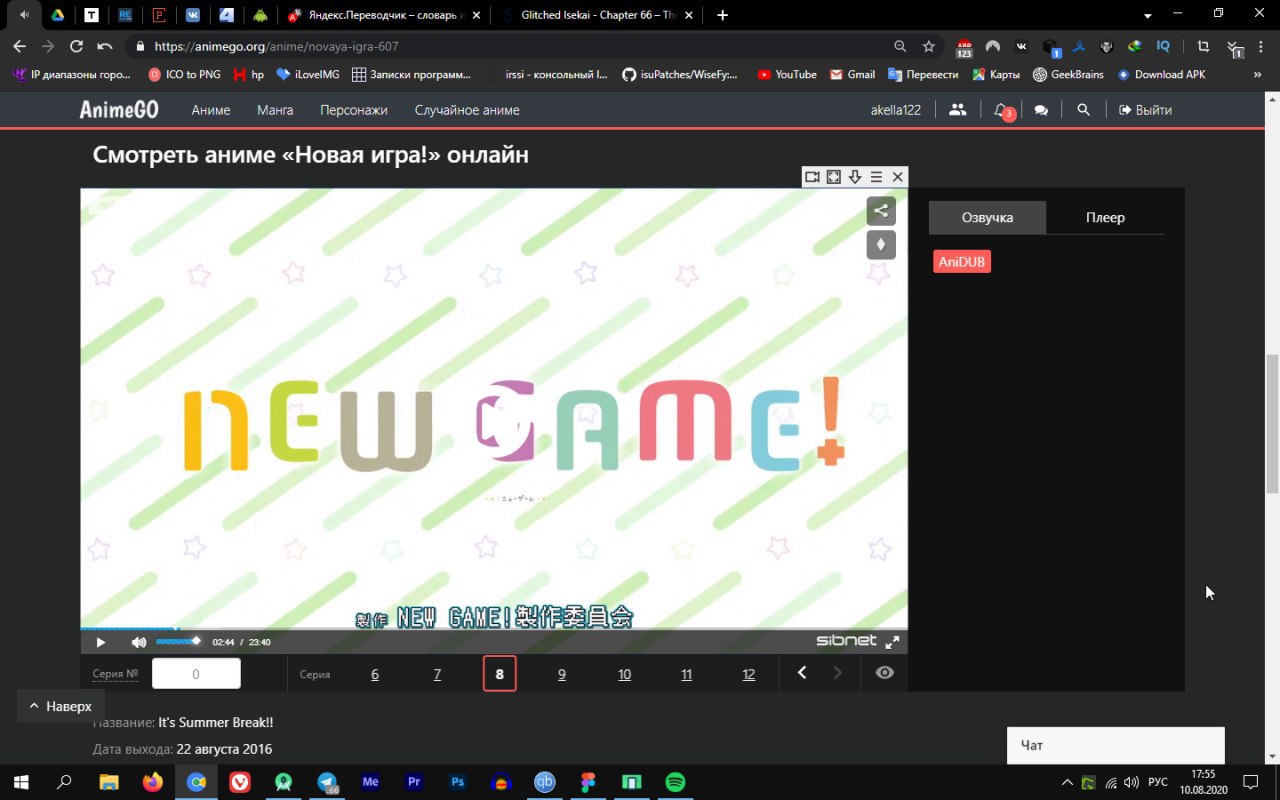Click the zoom magnifier in address bar
The width and height of the screenshot is (1280, 800).
coord(900,46)
